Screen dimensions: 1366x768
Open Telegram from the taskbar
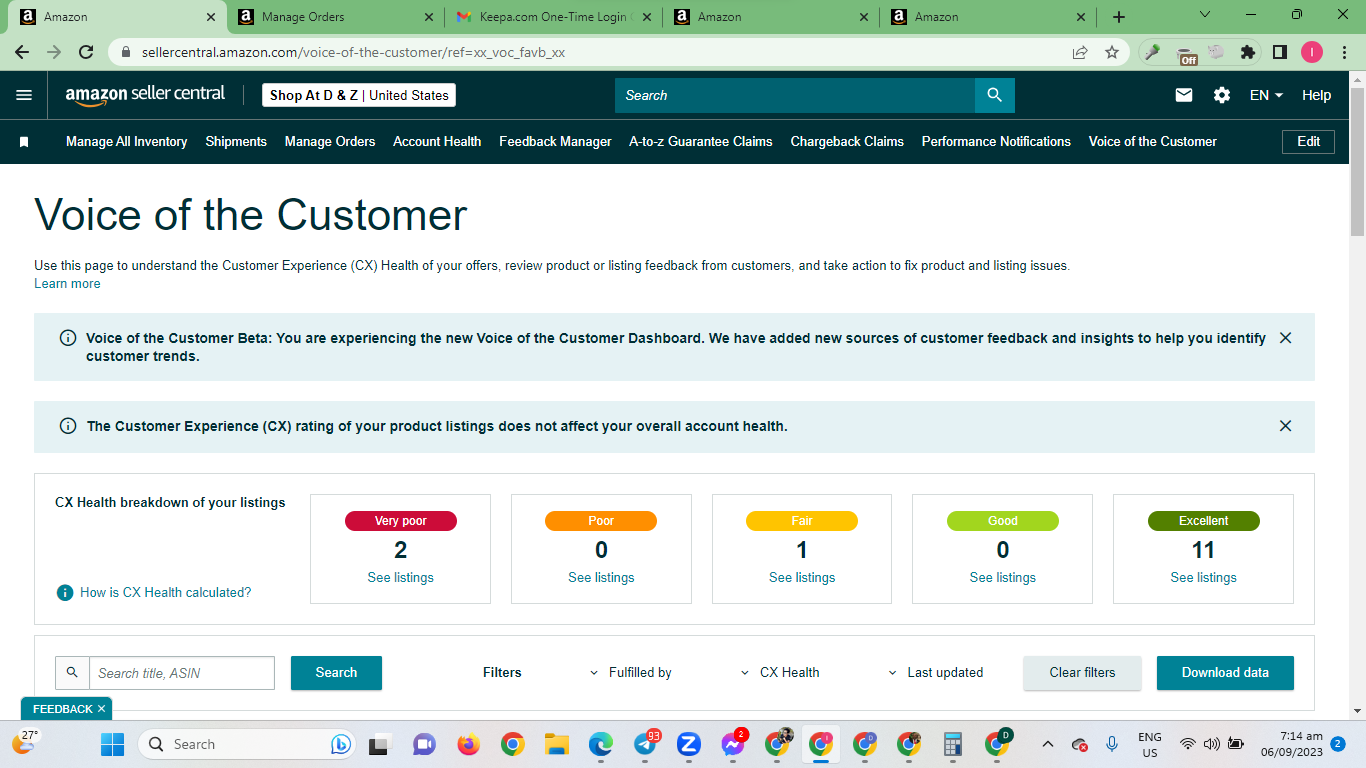[646, 744]
